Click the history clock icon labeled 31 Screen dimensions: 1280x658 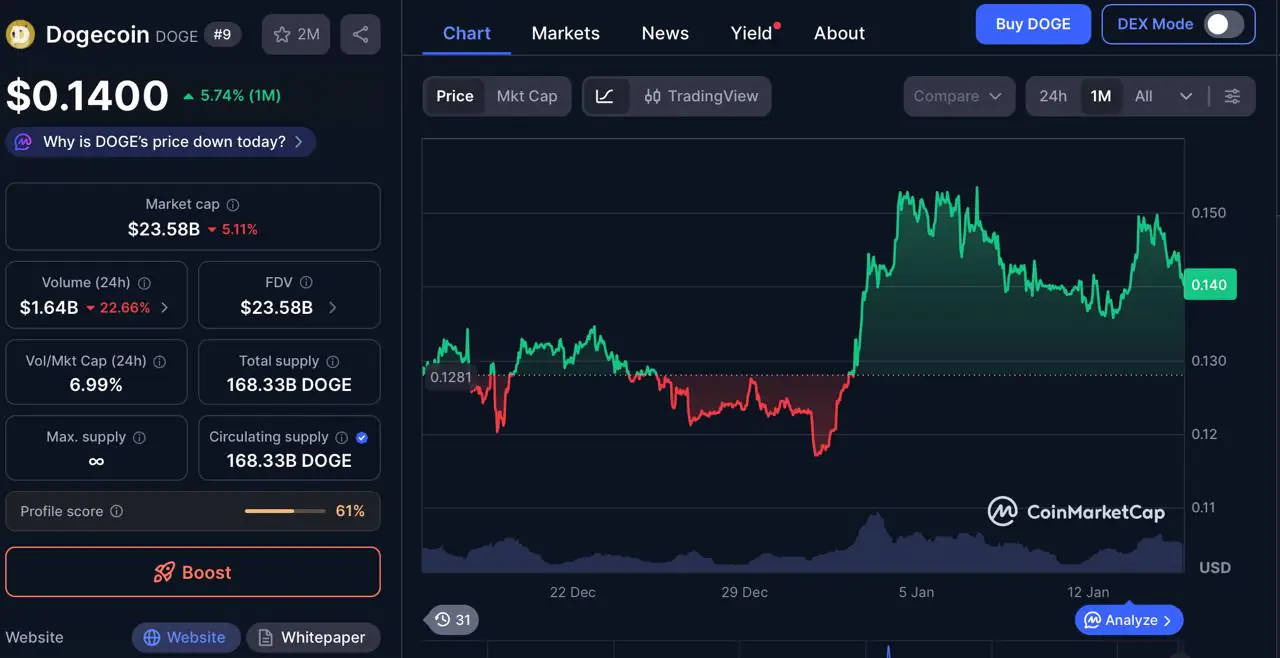(x=453, y=620)
